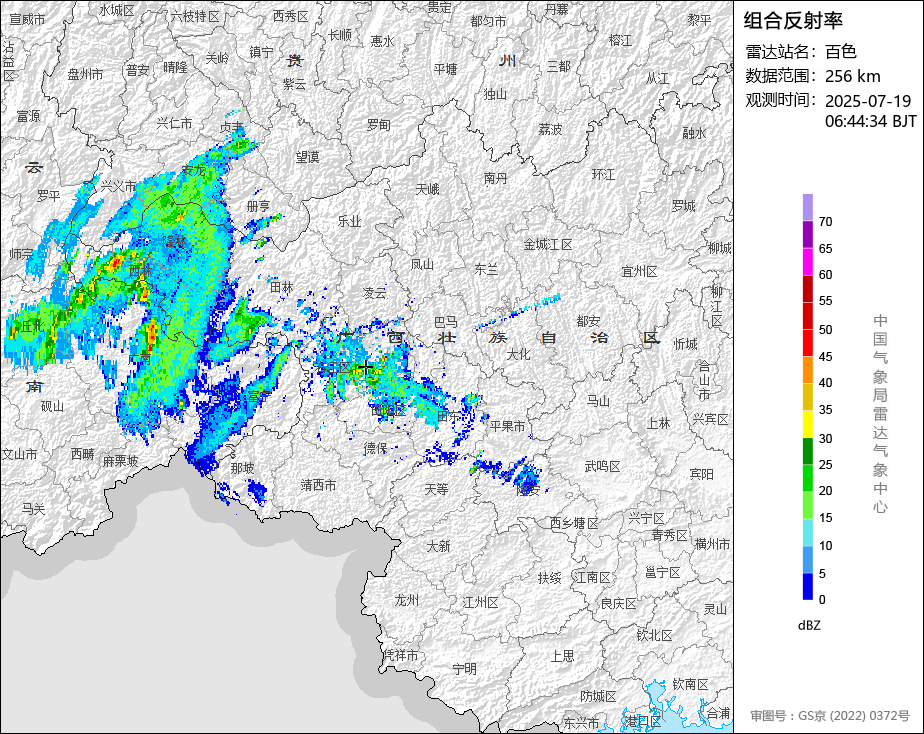Click the 大化 map label
This screenshot has width=924, height=734.
[x=518, y=354]
